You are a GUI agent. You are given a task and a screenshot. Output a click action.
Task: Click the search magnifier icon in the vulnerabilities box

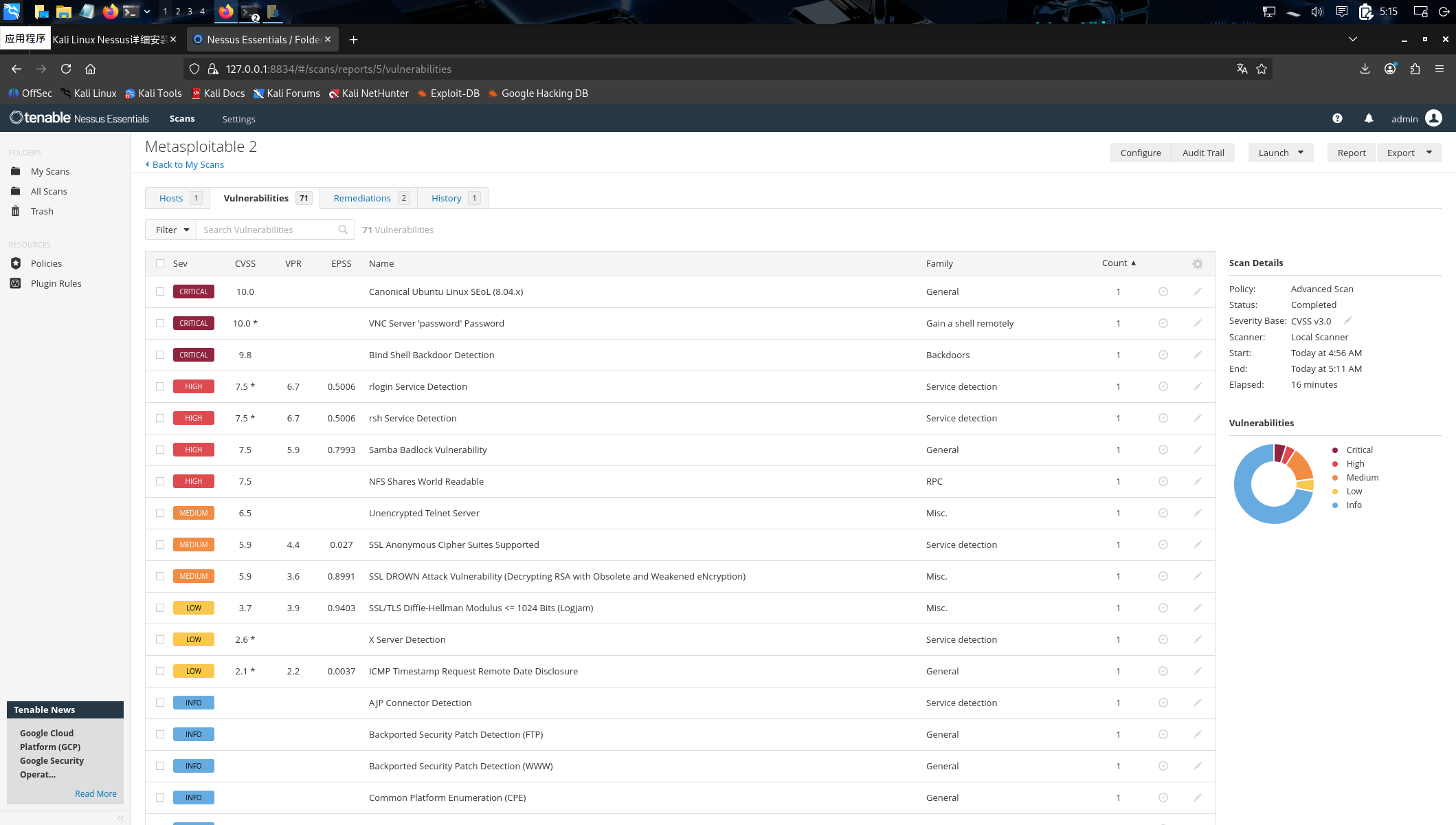coord(343,230)
